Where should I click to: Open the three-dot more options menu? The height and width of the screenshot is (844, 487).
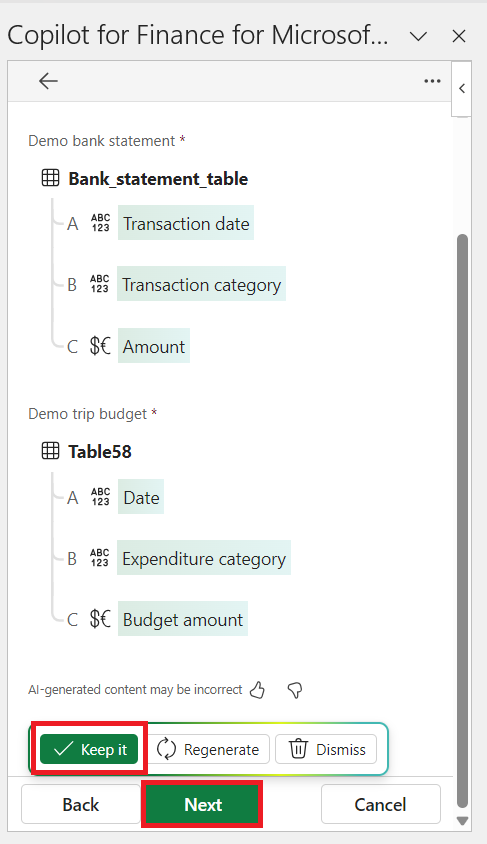click(432, 81)
